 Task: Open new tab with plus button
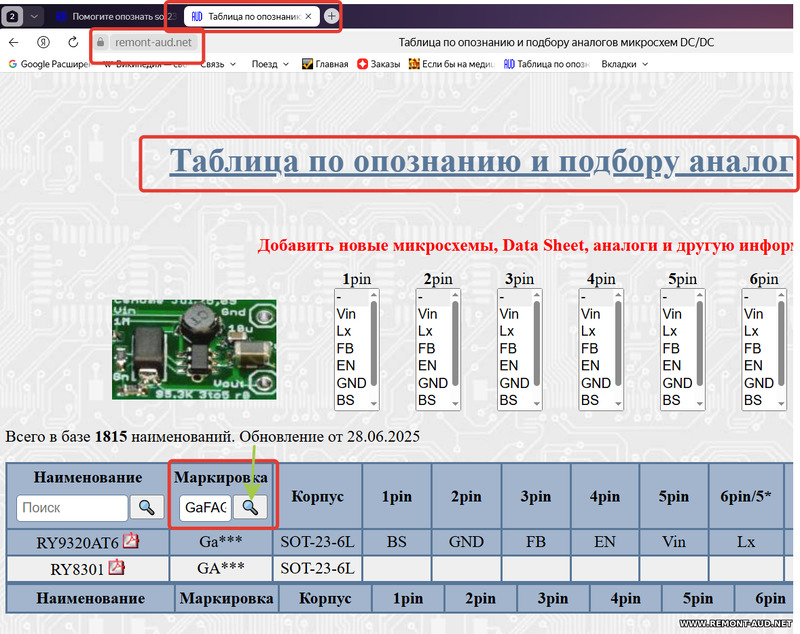(331, 16)
